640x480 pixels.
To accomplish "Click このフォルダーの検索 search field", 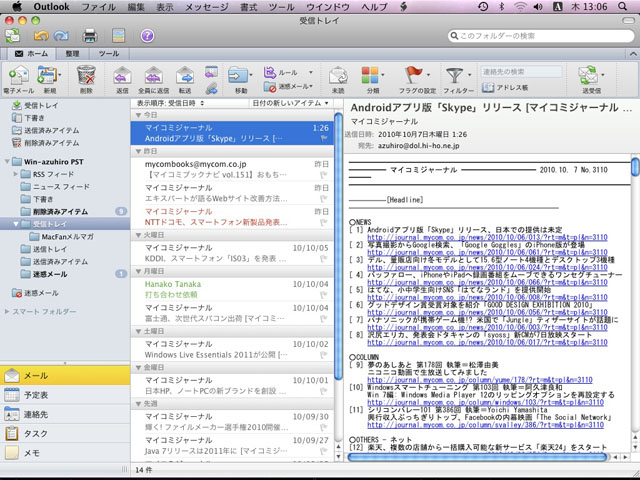I will point(541,36).
